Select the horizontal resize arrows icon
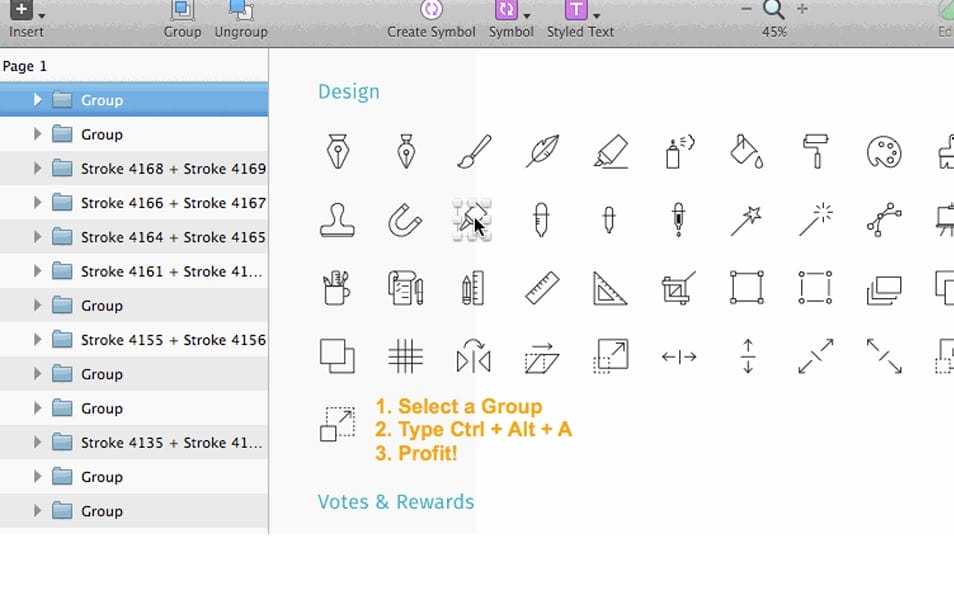The height and width of the screenshot is (600, 954). point(679,357)
